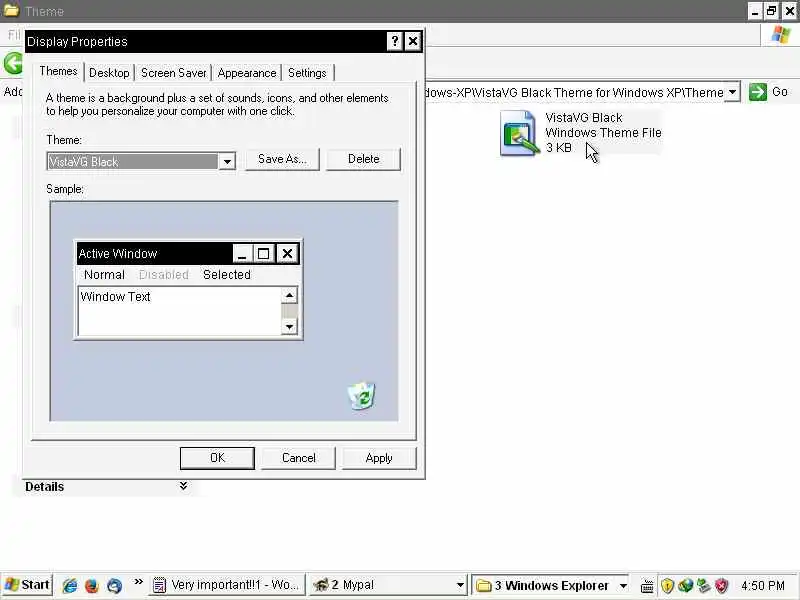Open the address bar dropdown arrow
Image resolution: width=800 pixels, height=600 pixels.
pyautogui.click(x=732, y=92)
